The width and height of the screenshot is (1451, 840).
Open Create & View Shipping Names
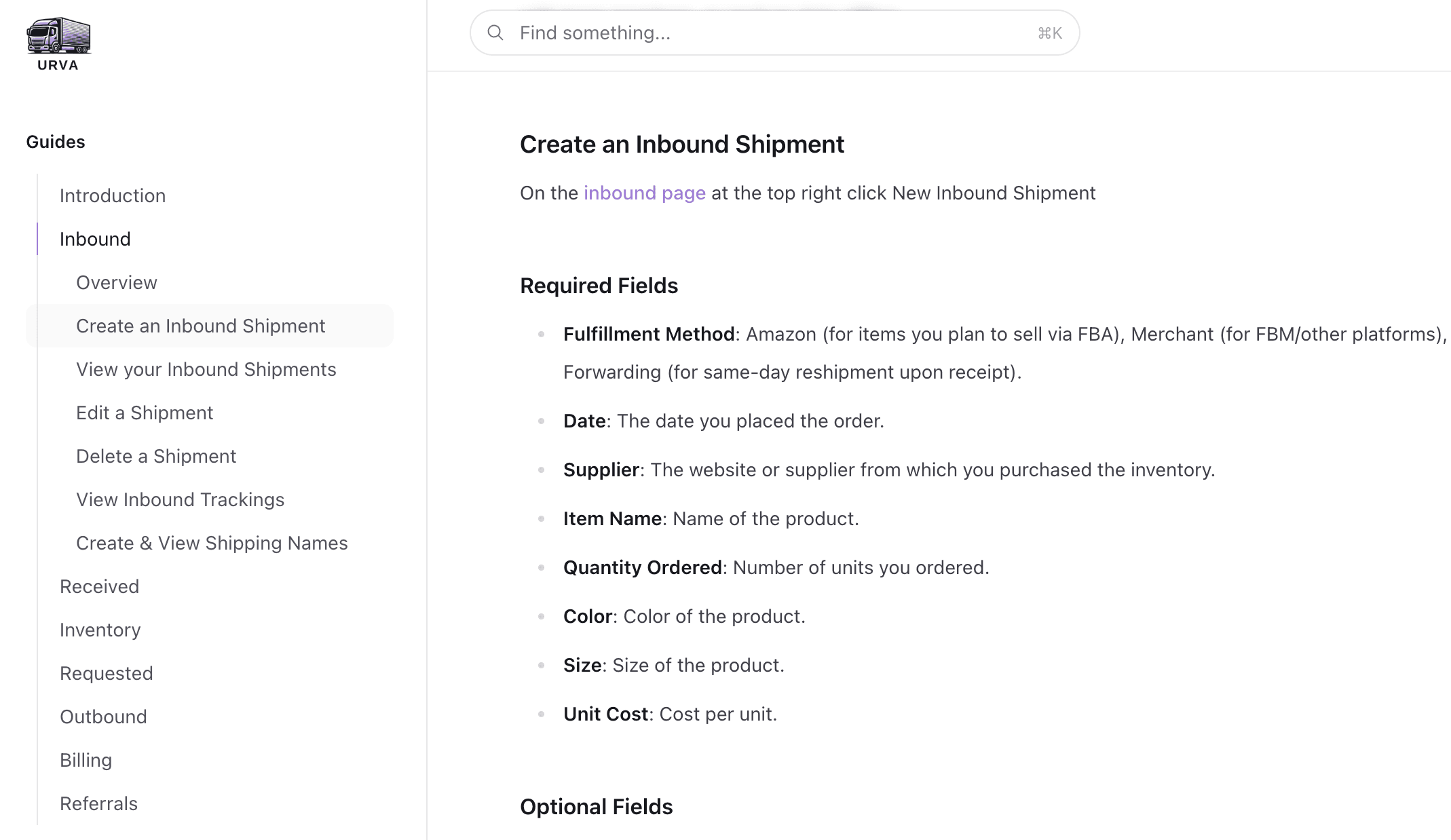212,543
